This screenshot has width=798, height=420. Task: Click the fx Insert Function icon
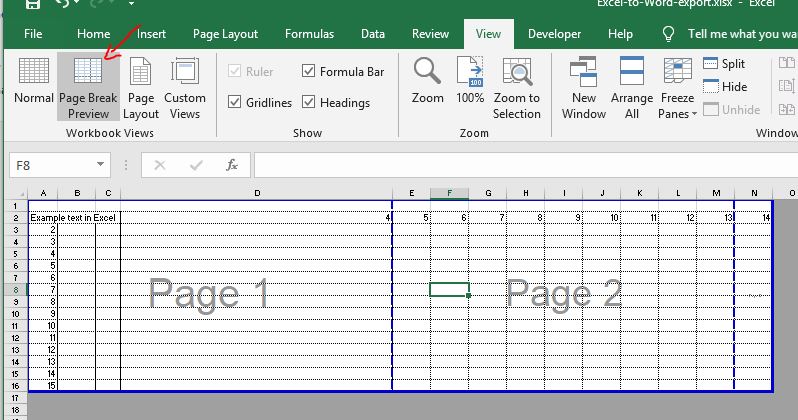(x=232, y=165)
